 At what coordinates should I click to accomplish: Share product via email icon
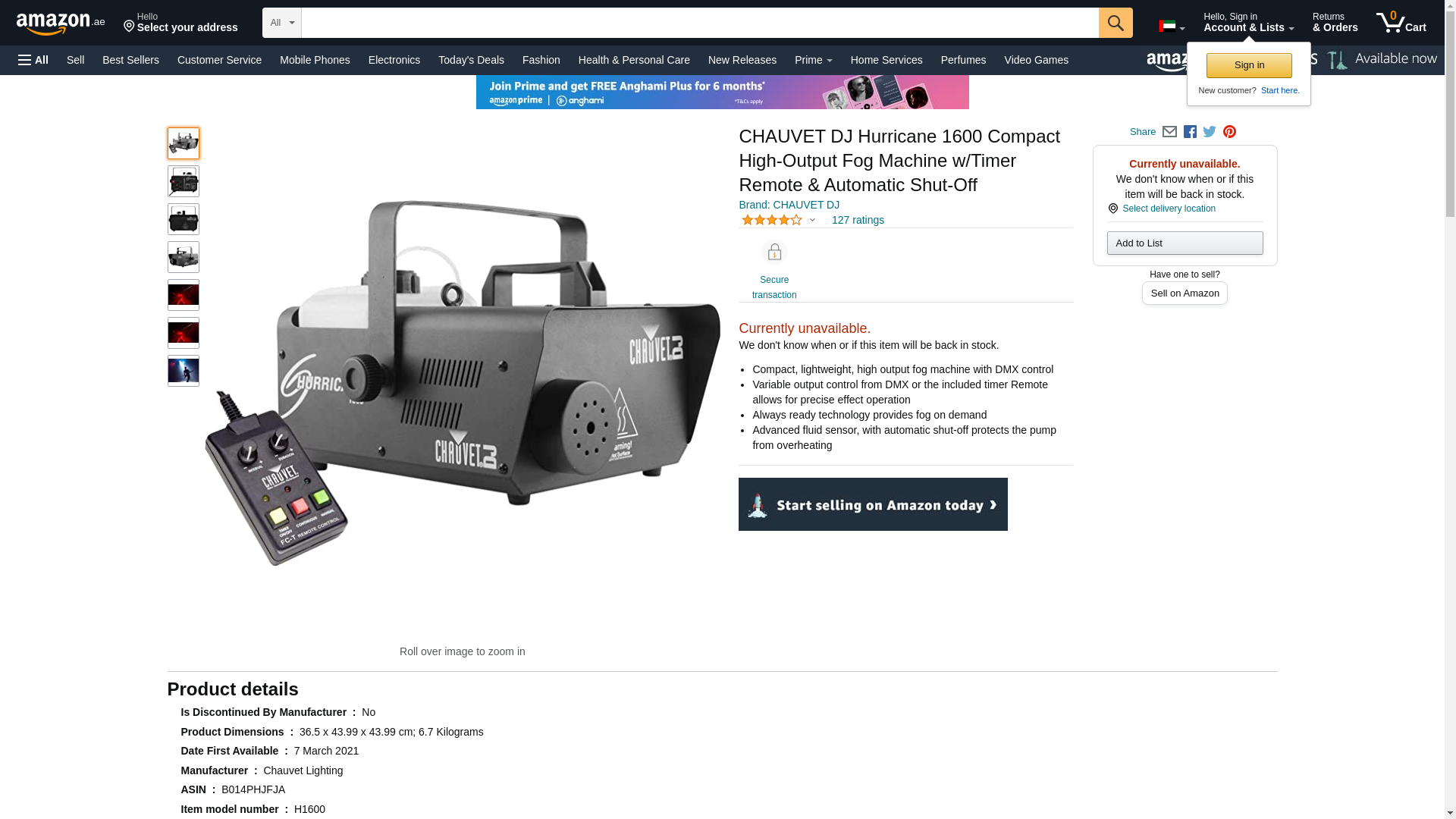1169,132
